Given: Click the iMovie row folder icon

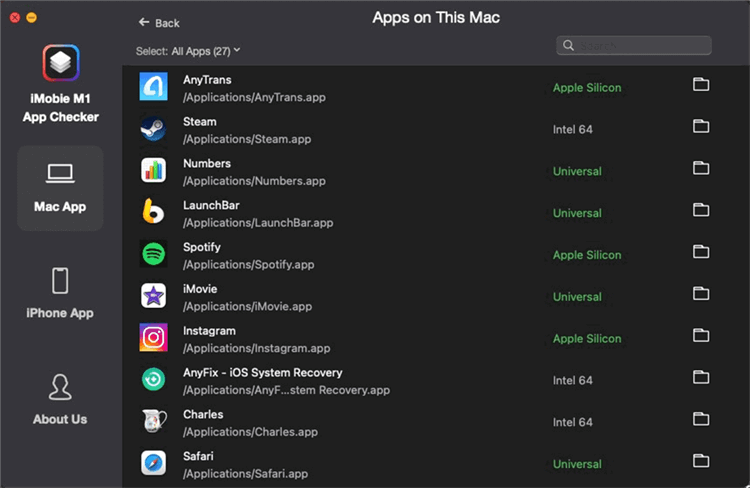Looking at the screenshot, I should point(701,293).
